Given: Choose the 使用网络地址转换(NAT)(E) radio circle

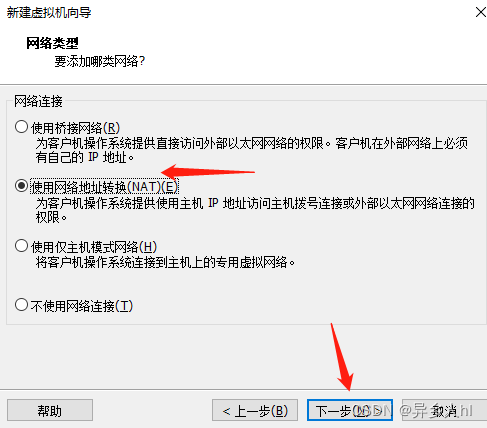Looking at the screenshot, I should coord(21,186).
